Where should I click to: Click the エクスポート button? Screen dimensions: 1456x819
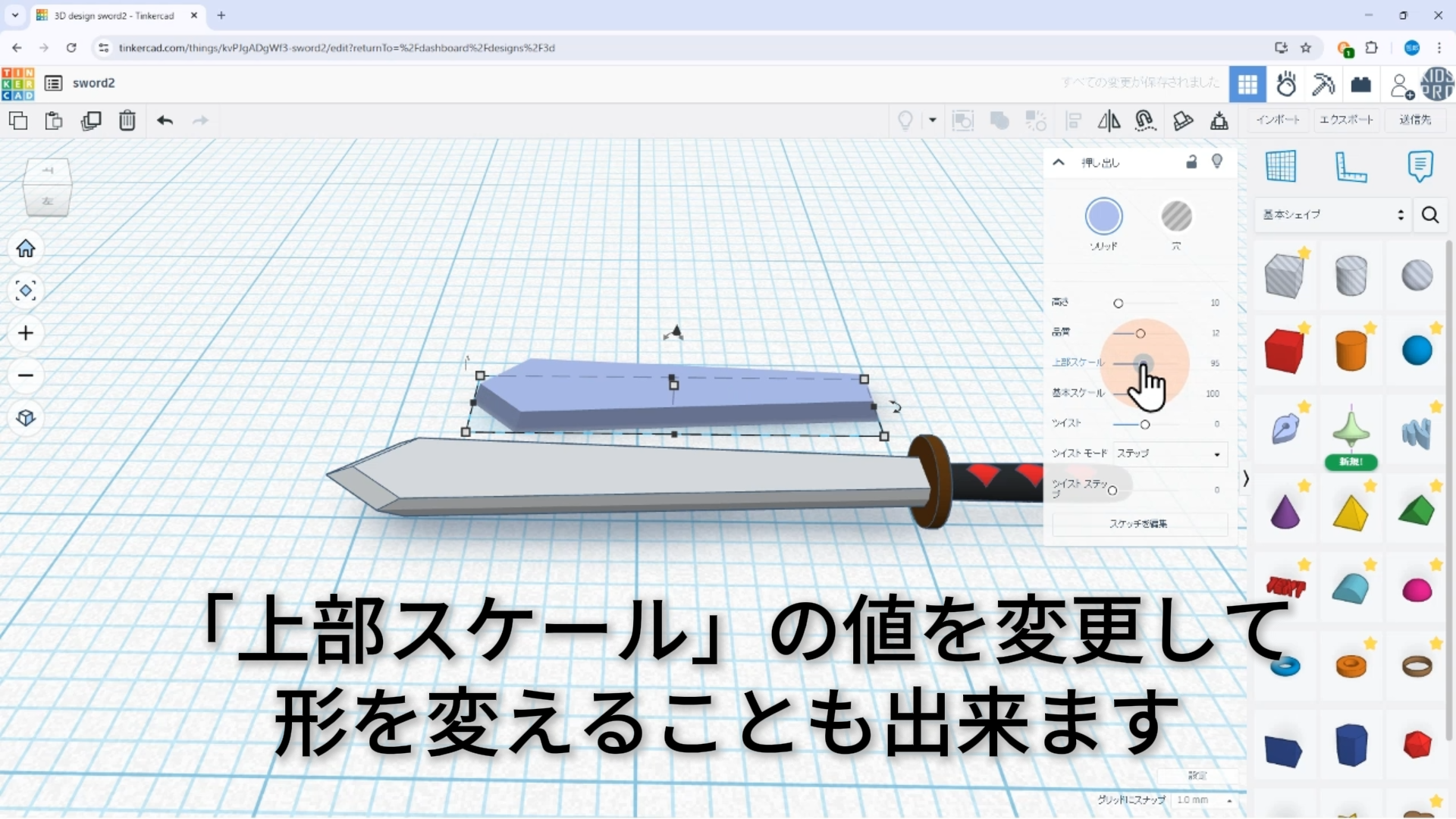1346,120
